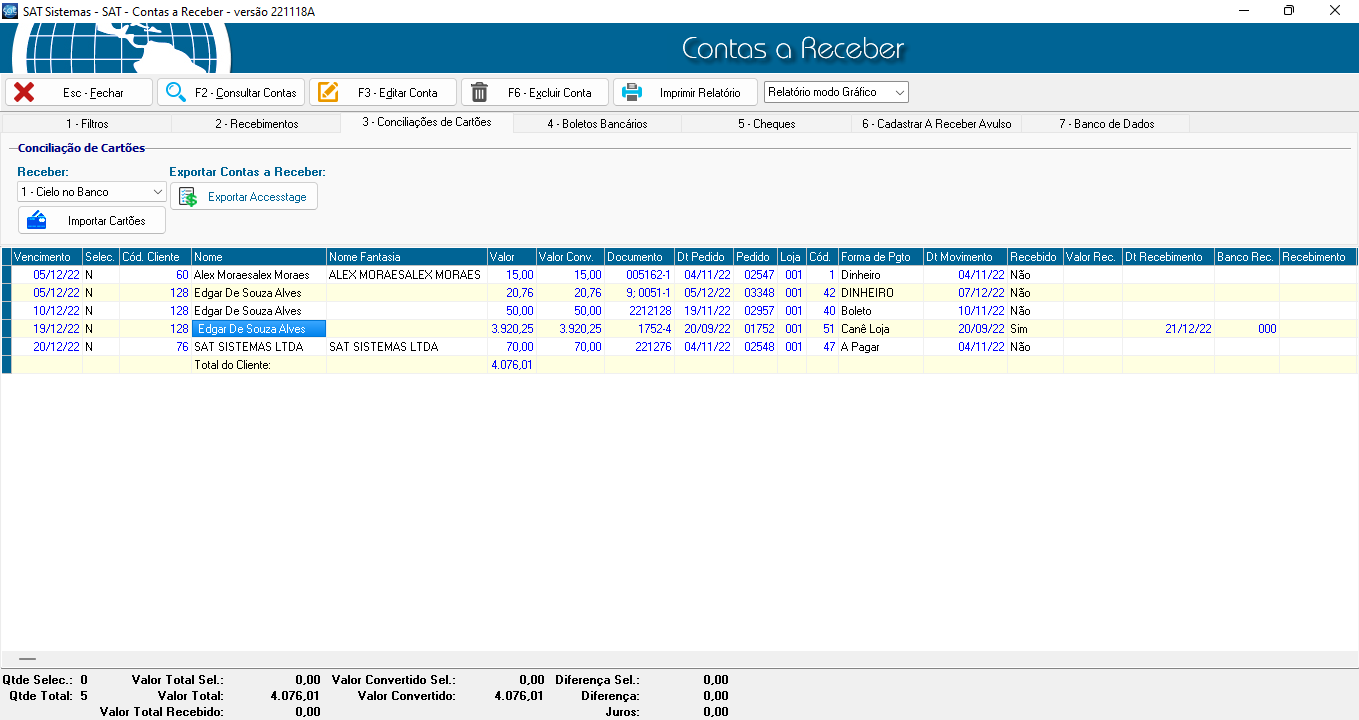Click the 3.920,25 value cell
1359x720 pixels.
[x=512, y=329]
